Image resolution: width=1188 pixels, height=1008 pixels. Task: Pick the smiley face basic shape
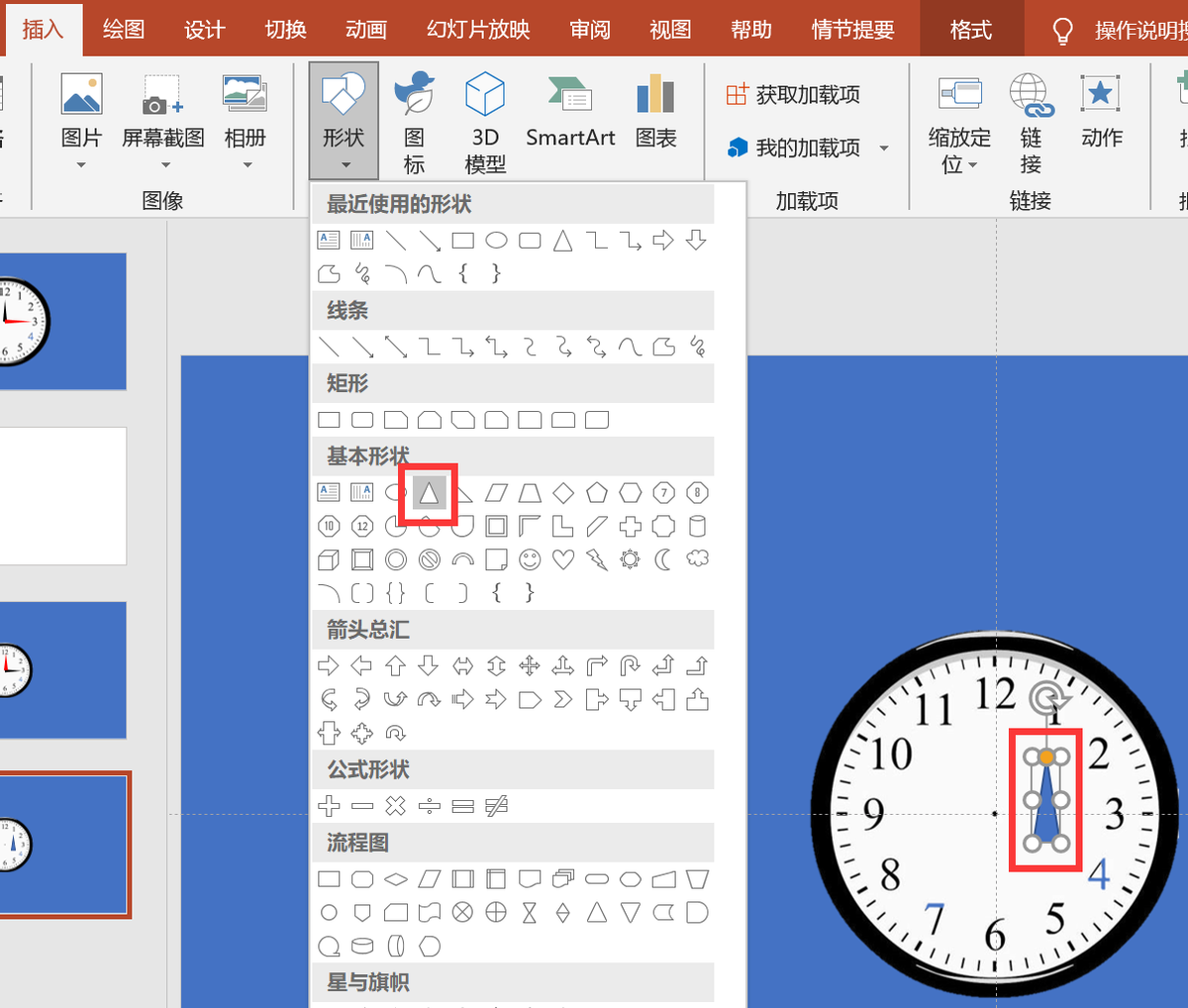529,559
